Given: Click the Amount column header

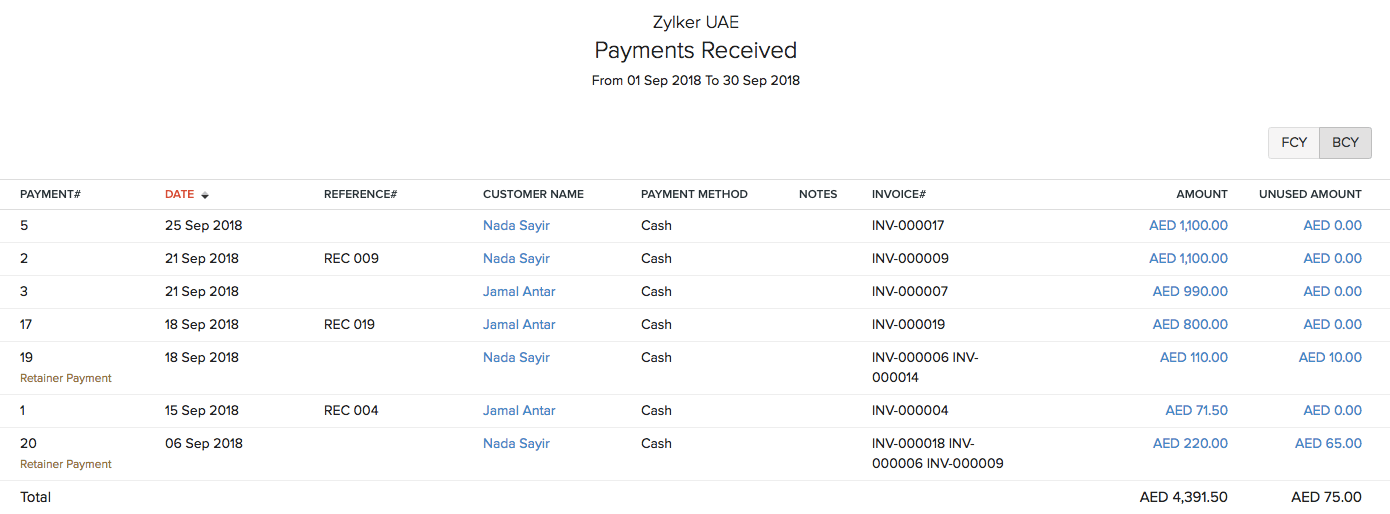Looking at the screenshot, I should 1201,194.
